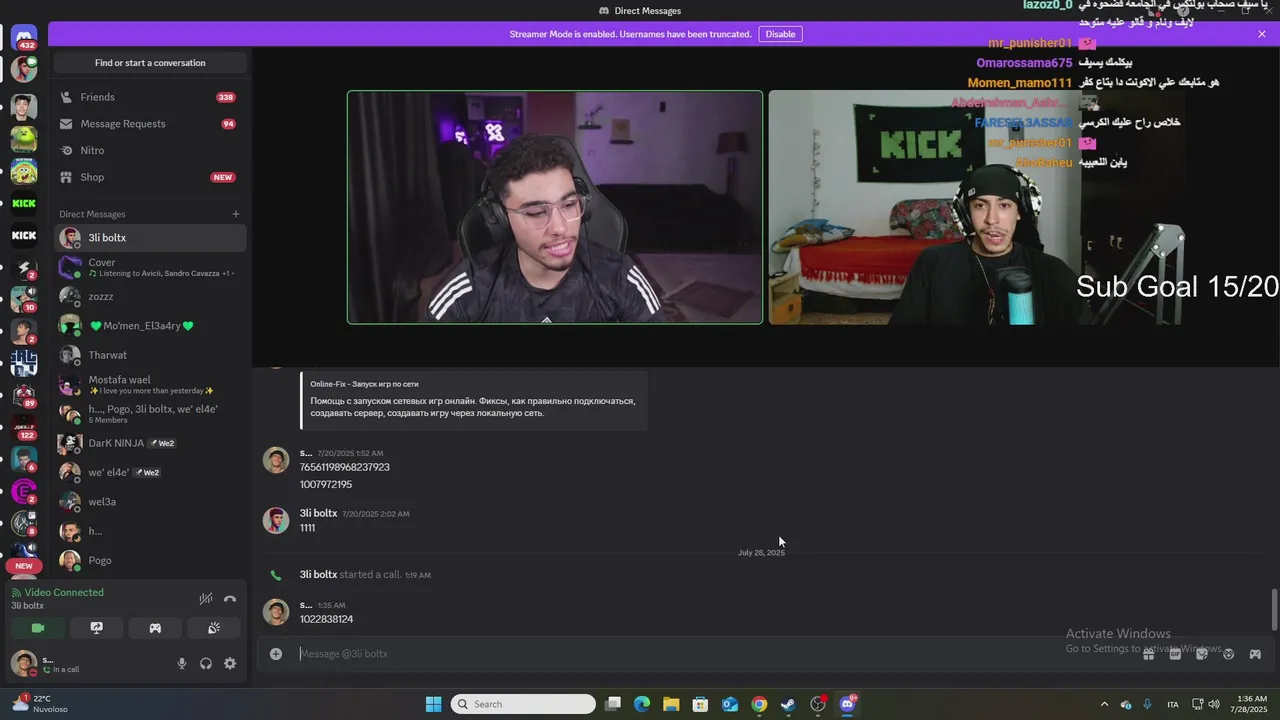Deafen with the headphones icon
Viewport: 1280px width, 720px height.
point(206,663)
